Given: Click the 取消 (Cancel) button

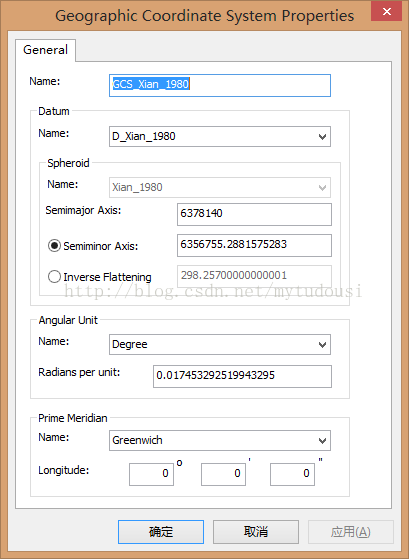Looking at the screenshot, I should coord(256,532).
